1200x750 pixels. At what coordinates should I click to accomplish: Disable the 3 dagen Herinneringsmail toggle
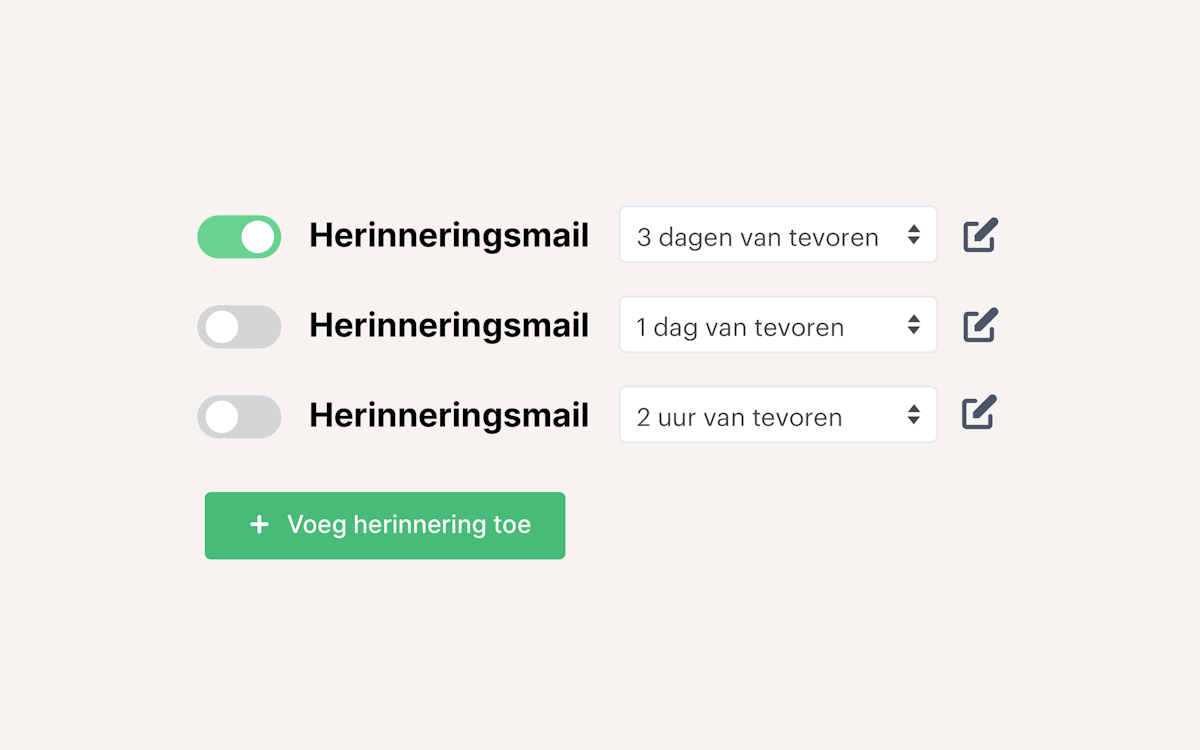tap(239, 237)
